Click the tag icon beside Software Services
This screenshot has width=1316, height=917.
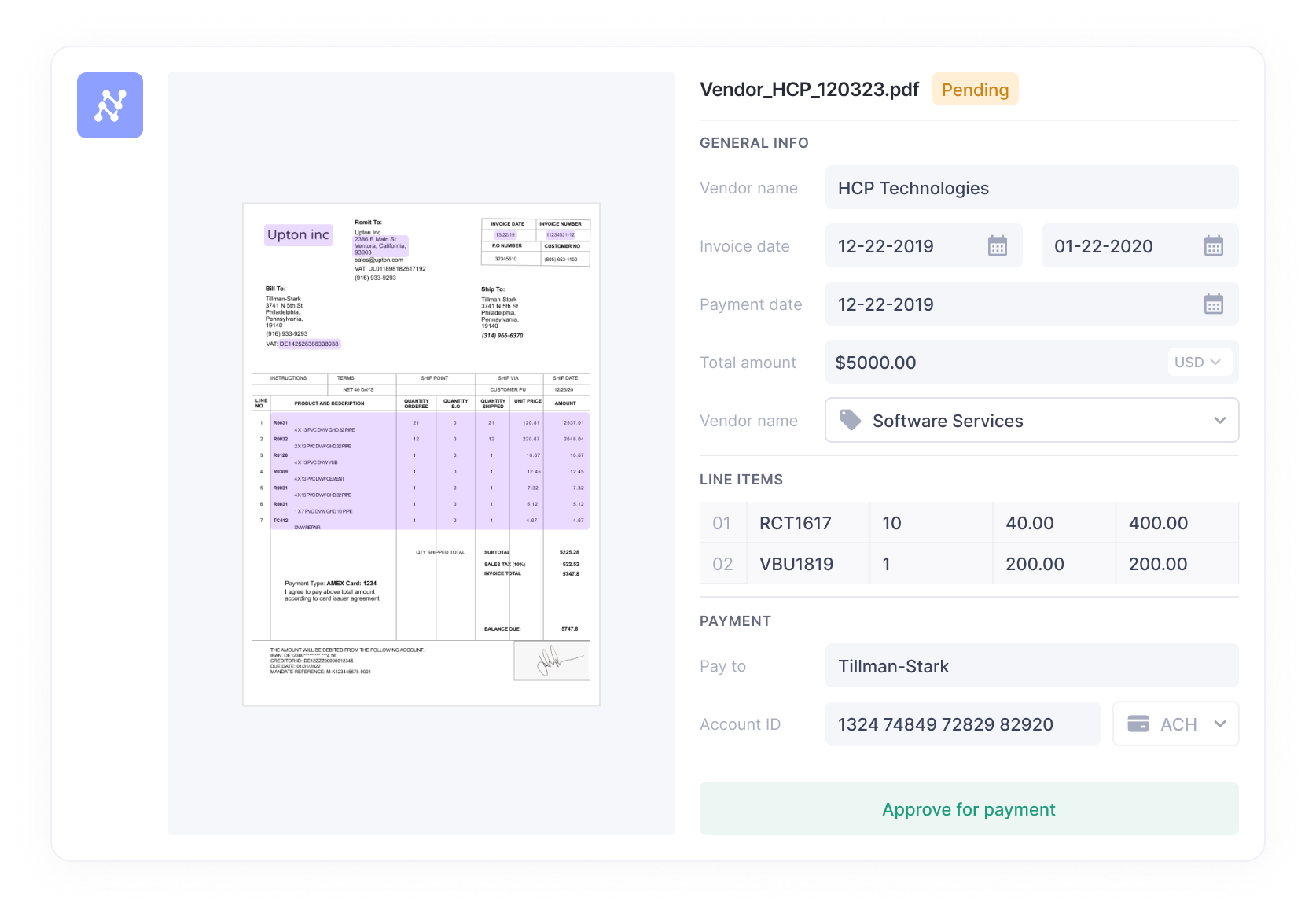pos(851,420)
